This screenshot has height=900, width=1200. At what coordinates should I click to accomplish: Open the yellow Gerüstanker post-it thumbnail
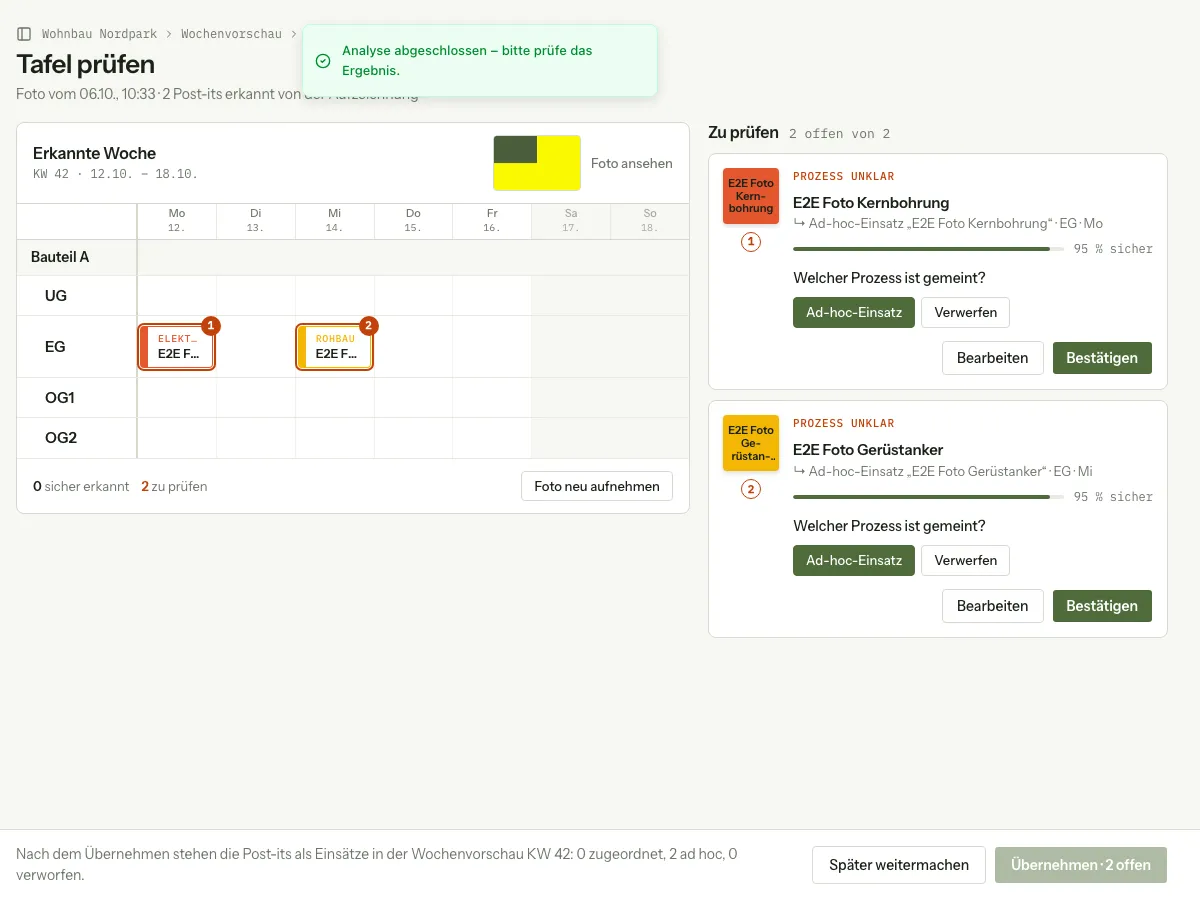pos(751,444)
